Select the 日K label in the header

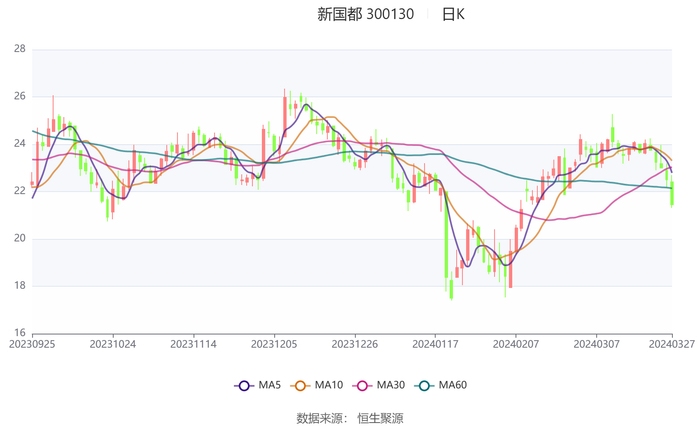click(453, 14)
